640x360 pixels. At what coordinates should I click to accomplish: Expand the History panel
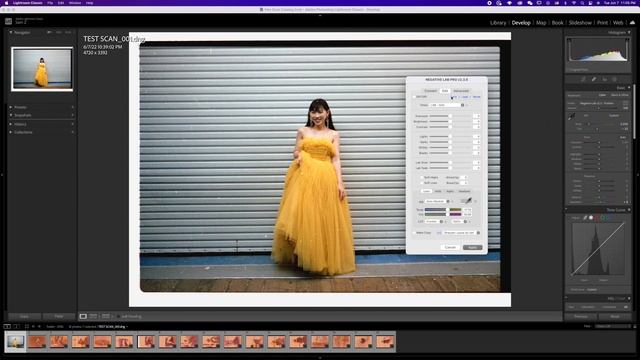[11, 124]
